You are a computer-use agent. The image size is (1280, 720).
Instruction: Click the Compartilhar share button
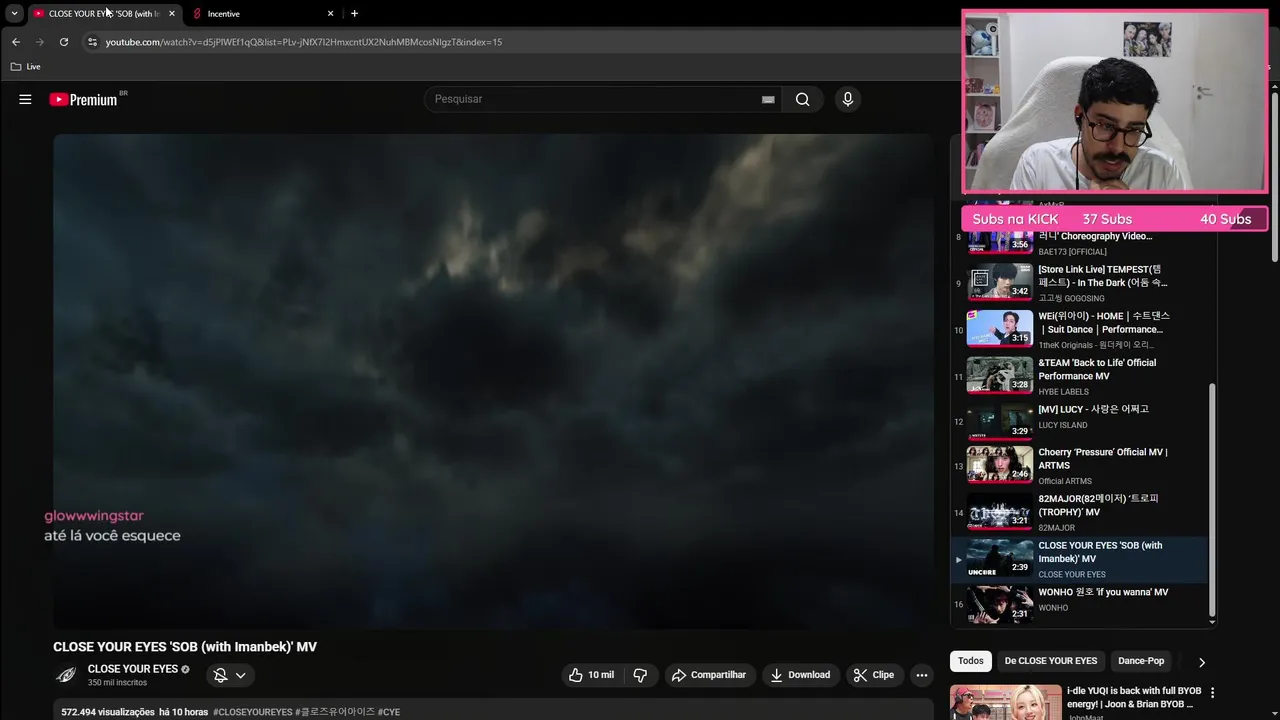tap(709, 675)
